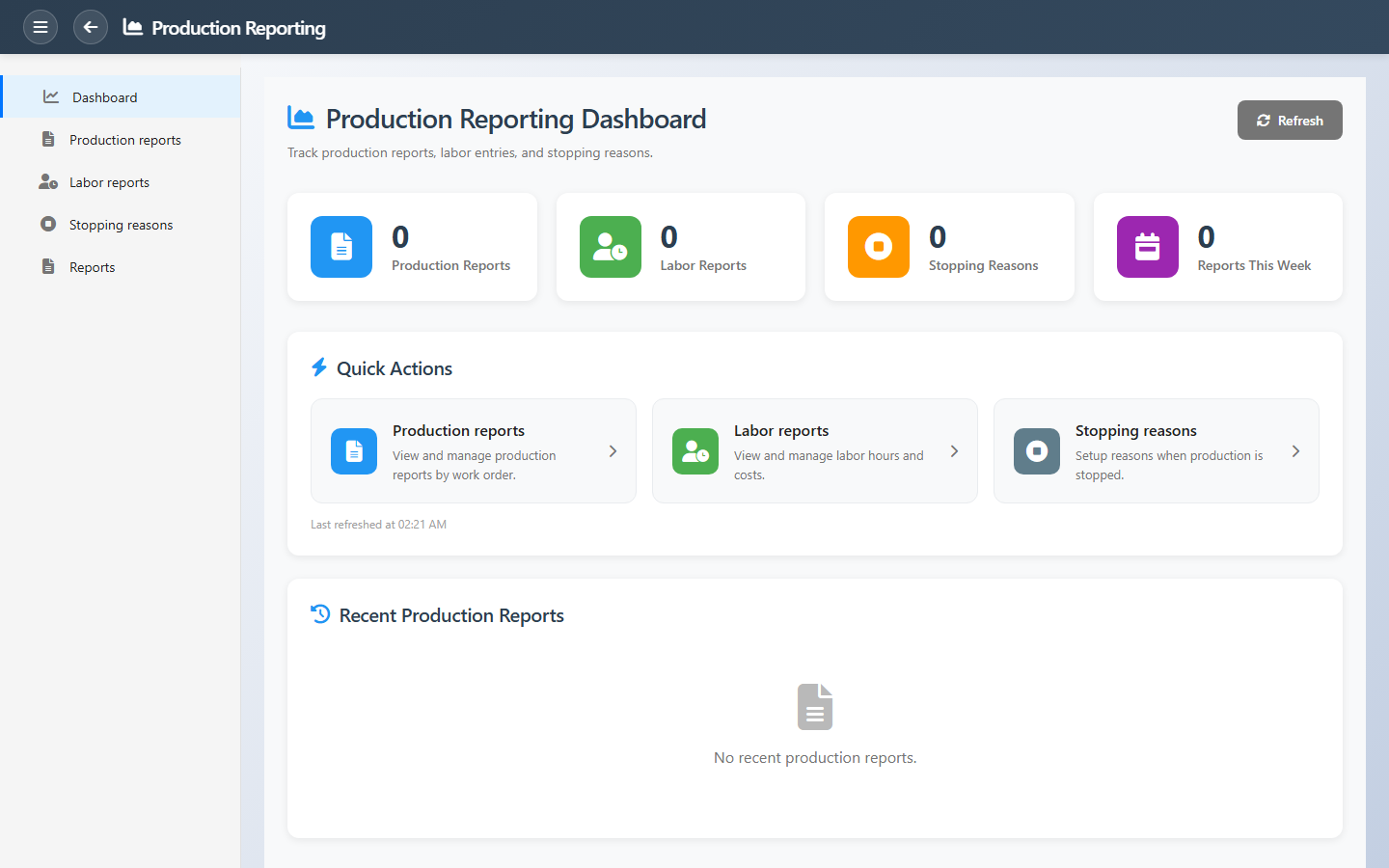The image size is (1389, 868).
Task: Expand Labor reports quick action chevron
Action: pyautogui.click(x=954, y=451)
